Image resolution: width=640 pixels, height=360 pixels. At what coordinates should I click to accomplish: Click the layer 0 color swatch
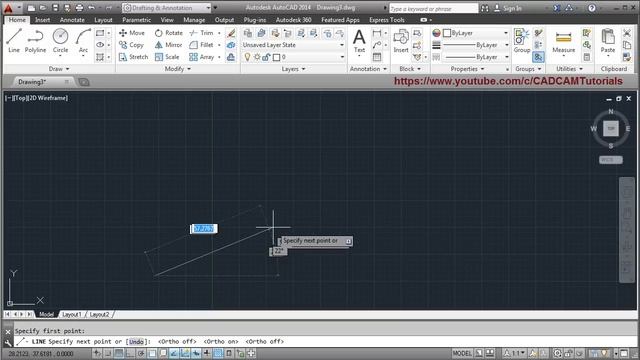(276, 57)
